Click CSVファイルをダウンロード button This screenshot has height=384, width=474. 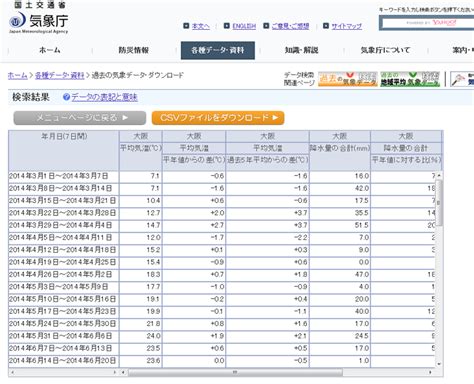tap(218, 118)
